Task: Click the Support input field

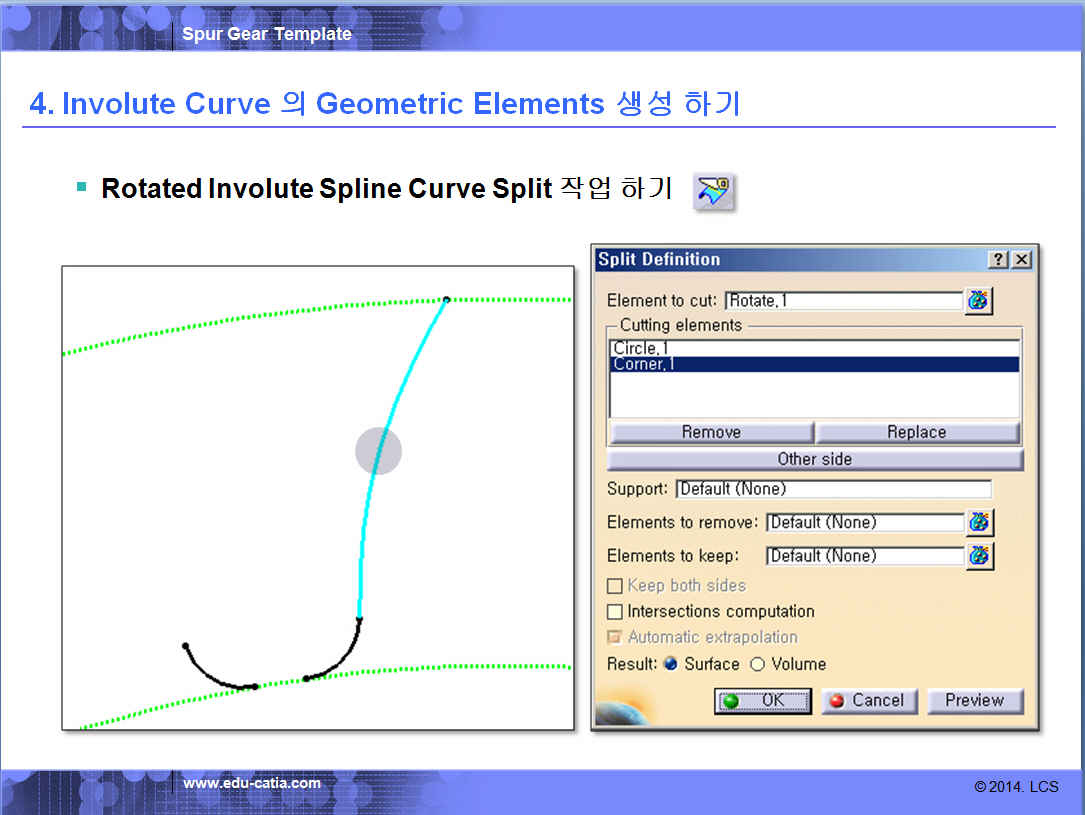Action: [833, 489]
